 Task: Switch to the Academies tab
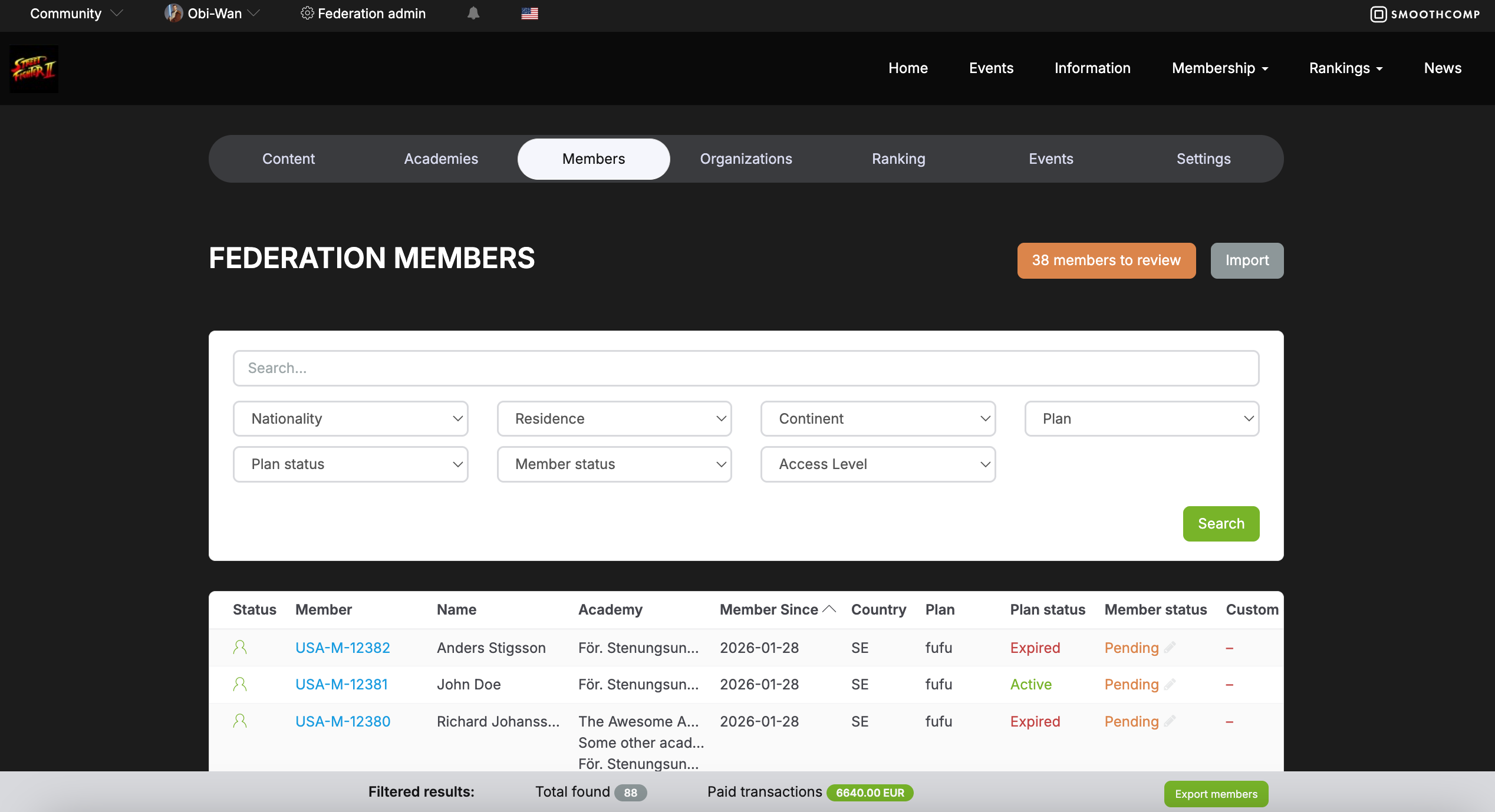click(440, 159)
